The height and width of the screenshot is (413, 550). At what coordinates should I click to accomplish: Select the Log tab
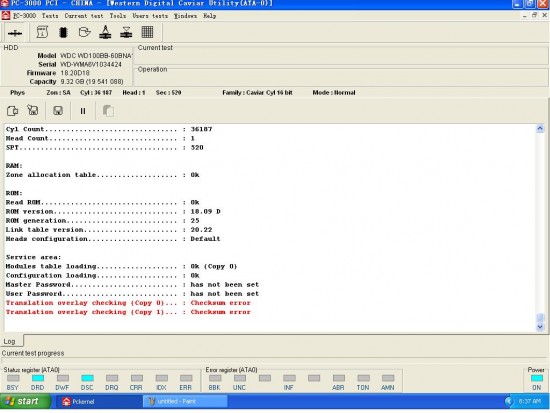10,341
